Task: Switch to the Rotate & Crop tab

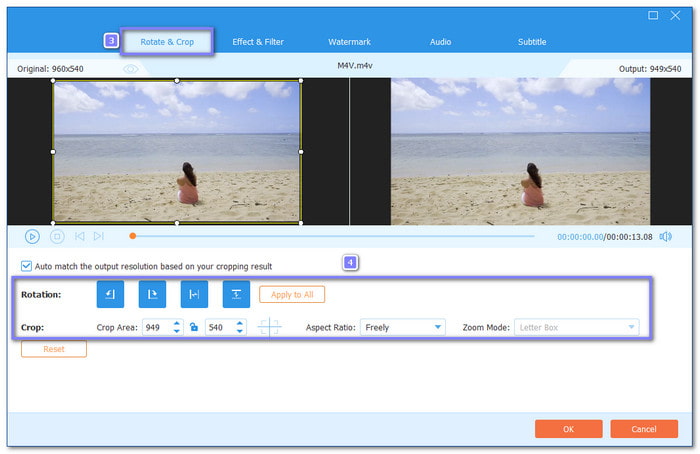Action: pyautogui.click(x=167, y=42)
